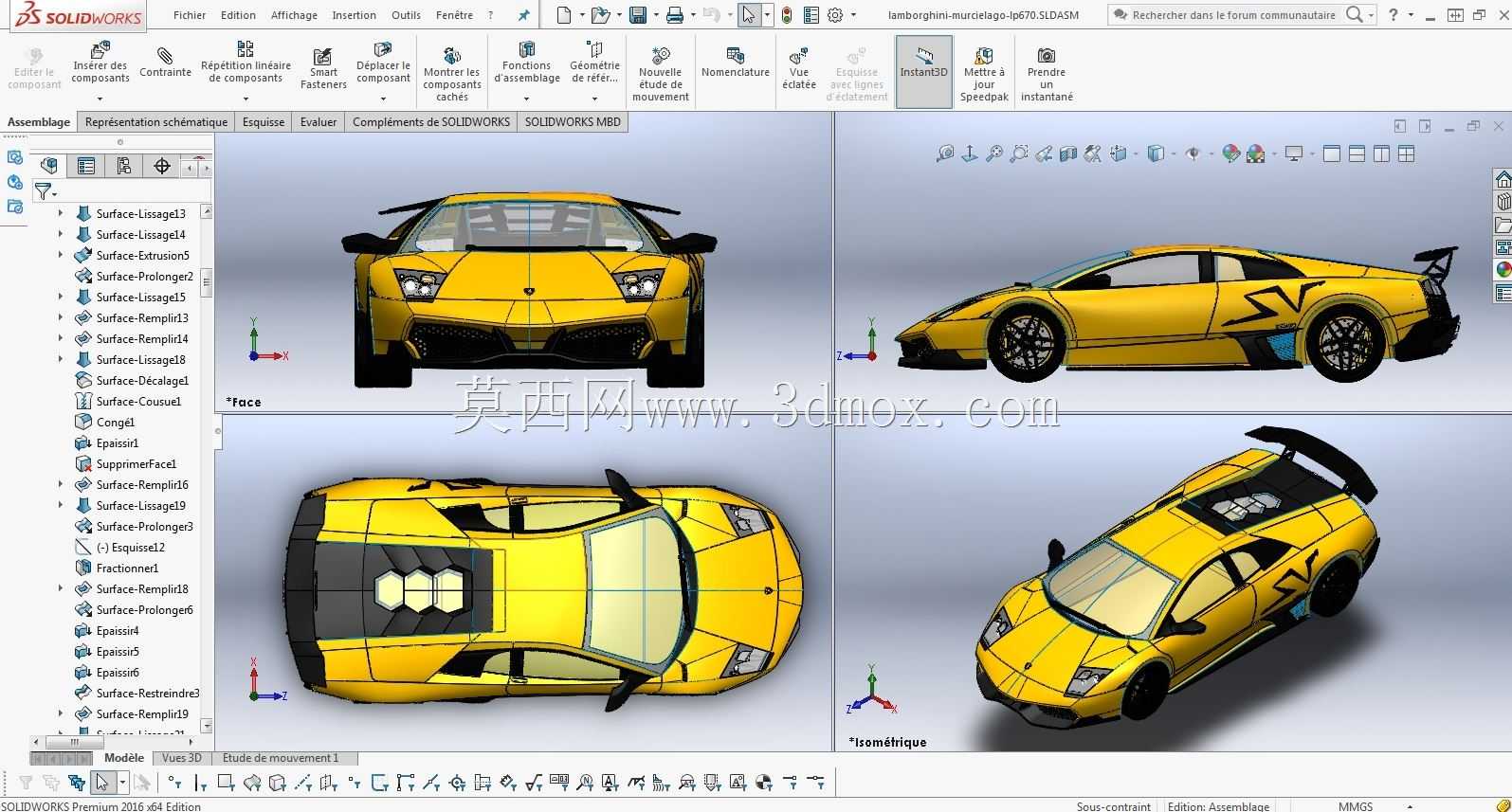Switch to two view vertical layout
Viewport: 1512px width, 812px height.
click(1381, 153)
